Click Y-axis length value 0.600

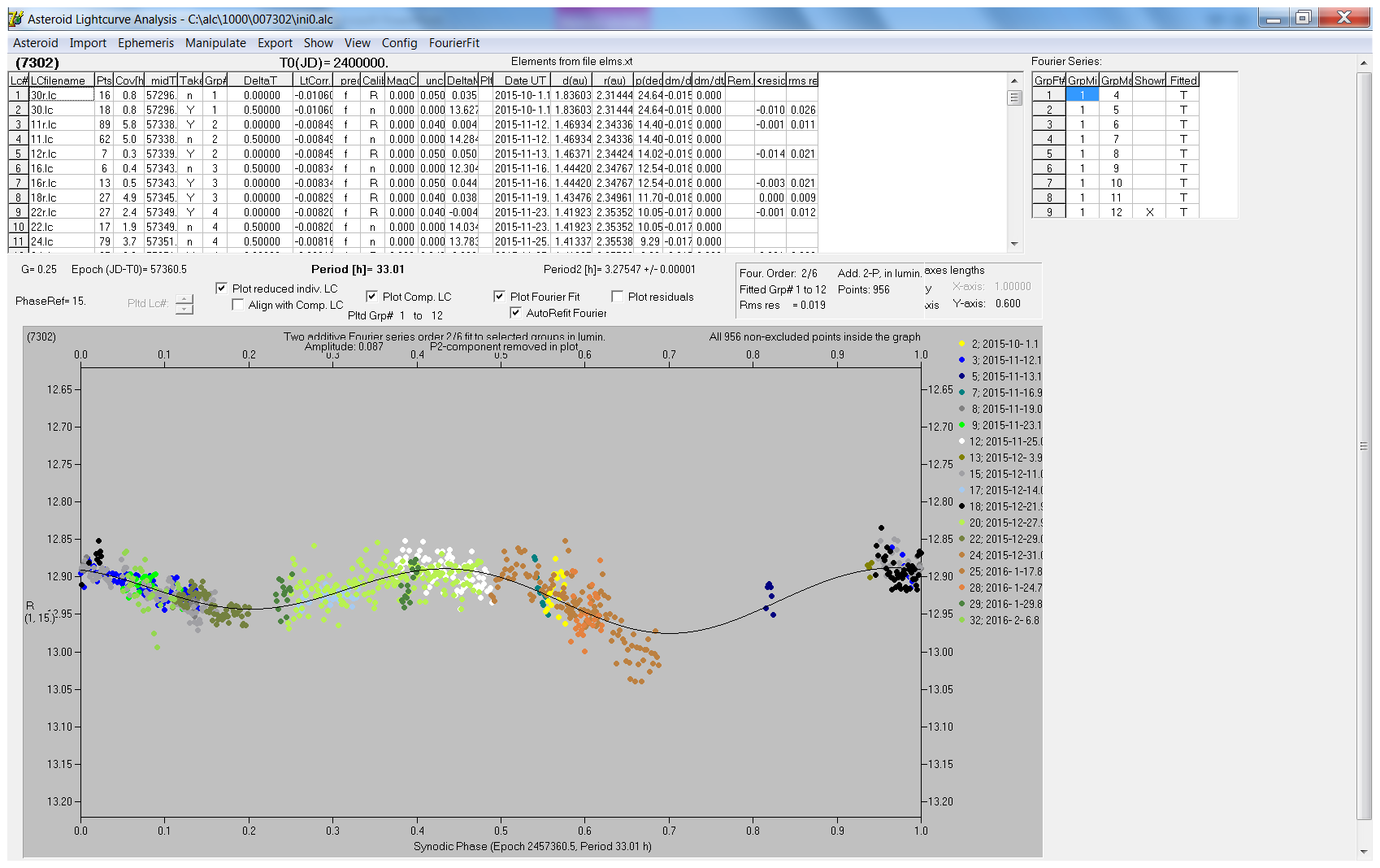tap(1008, 303)
